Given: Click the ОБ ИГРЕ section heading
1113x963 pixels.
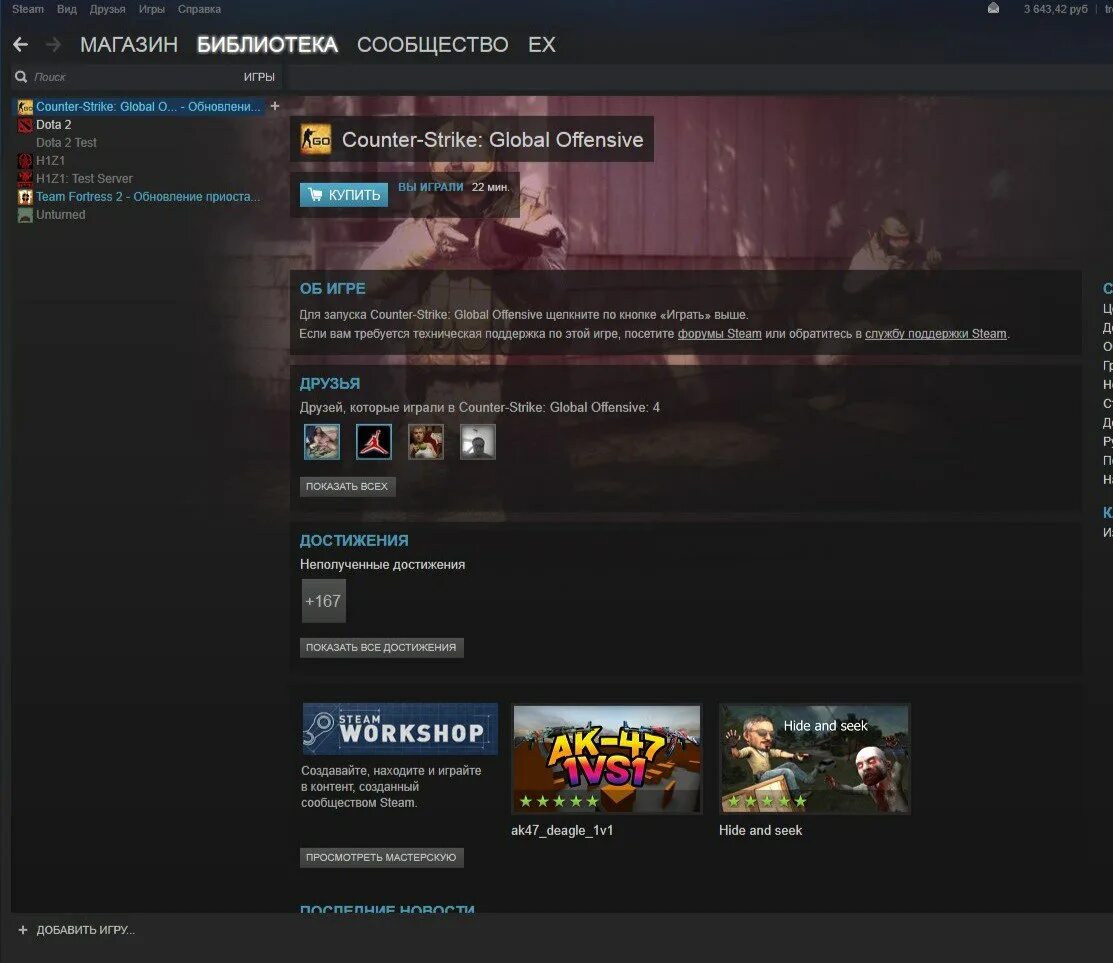Looking at the screenshot, I should click(x=332, y=289).
